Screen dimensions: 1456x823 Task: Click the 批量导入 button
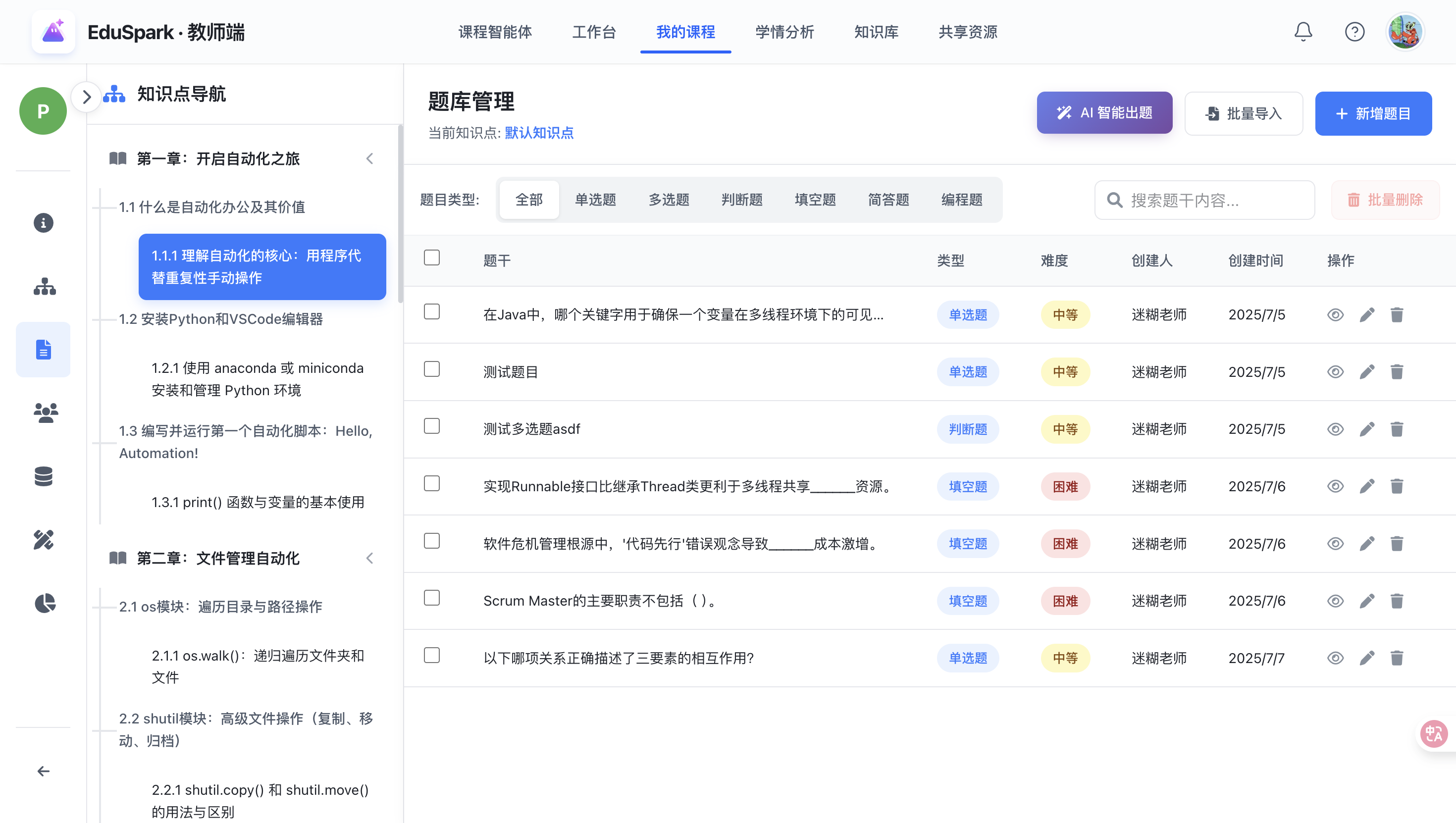click(x=1244, y=113)
